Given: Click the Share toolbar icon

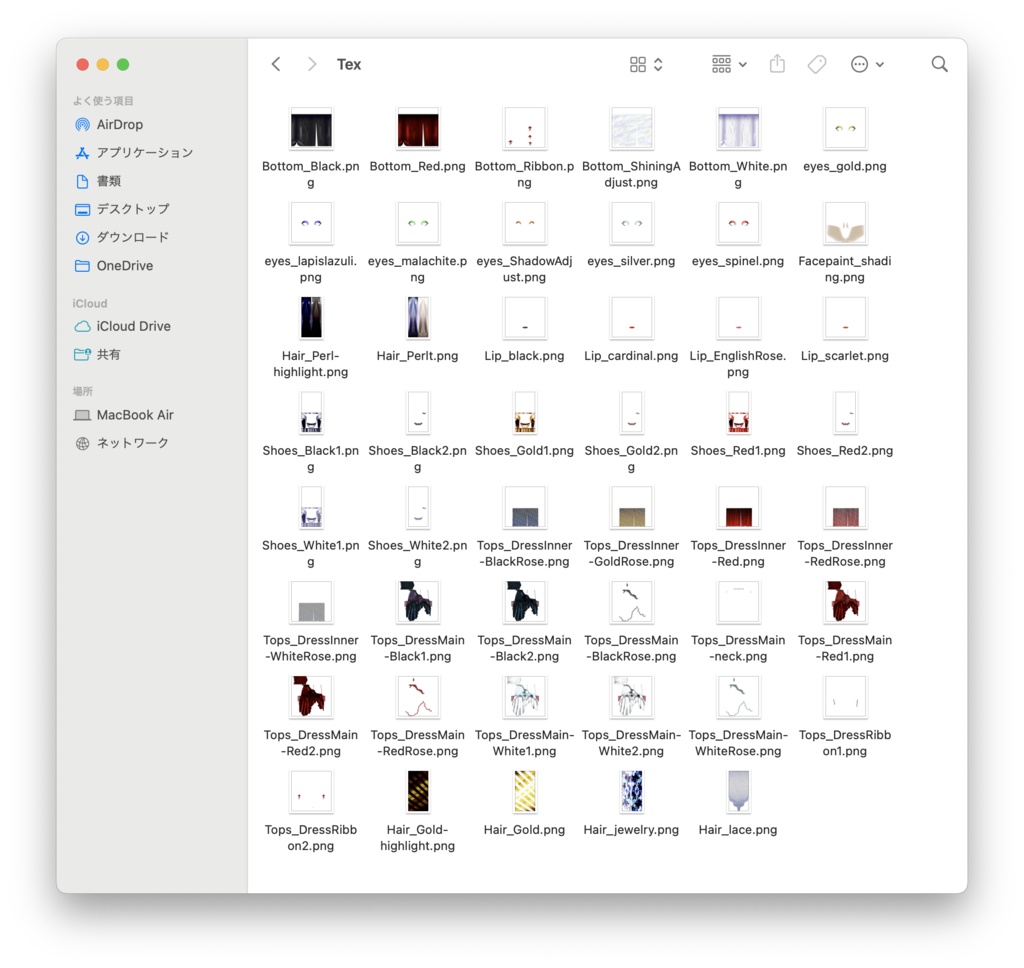Looking at the screenshot, I should pos(777,64).
